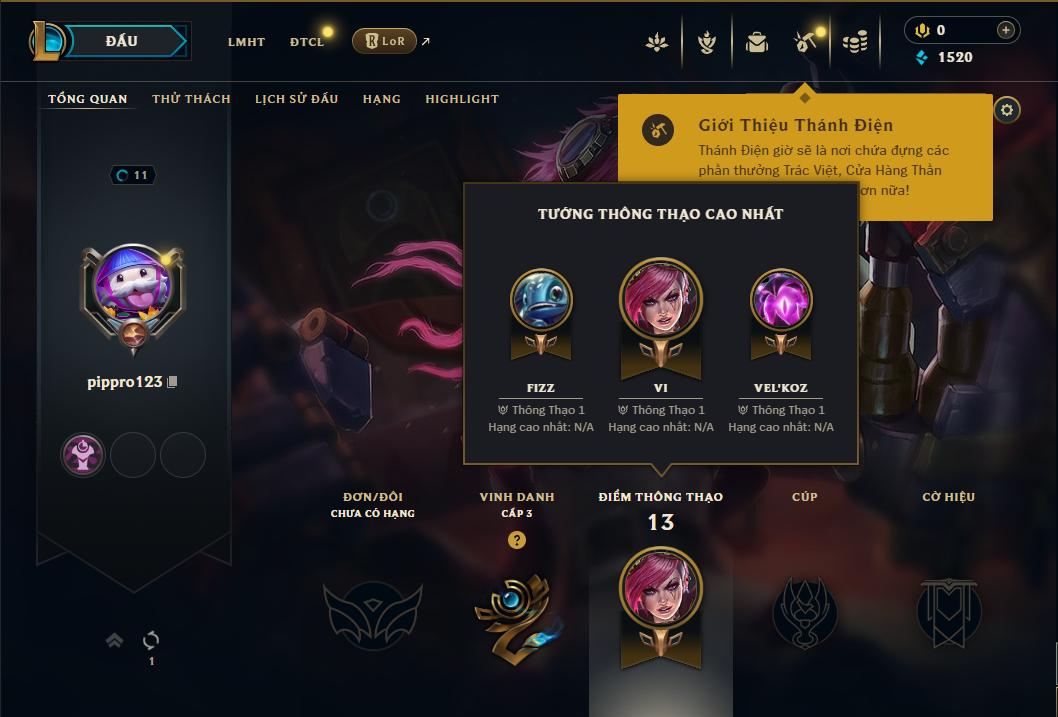Screen dimensions: 1058x717
Task: Click the plus icon to add RP
Action: tap(1005, 30)
